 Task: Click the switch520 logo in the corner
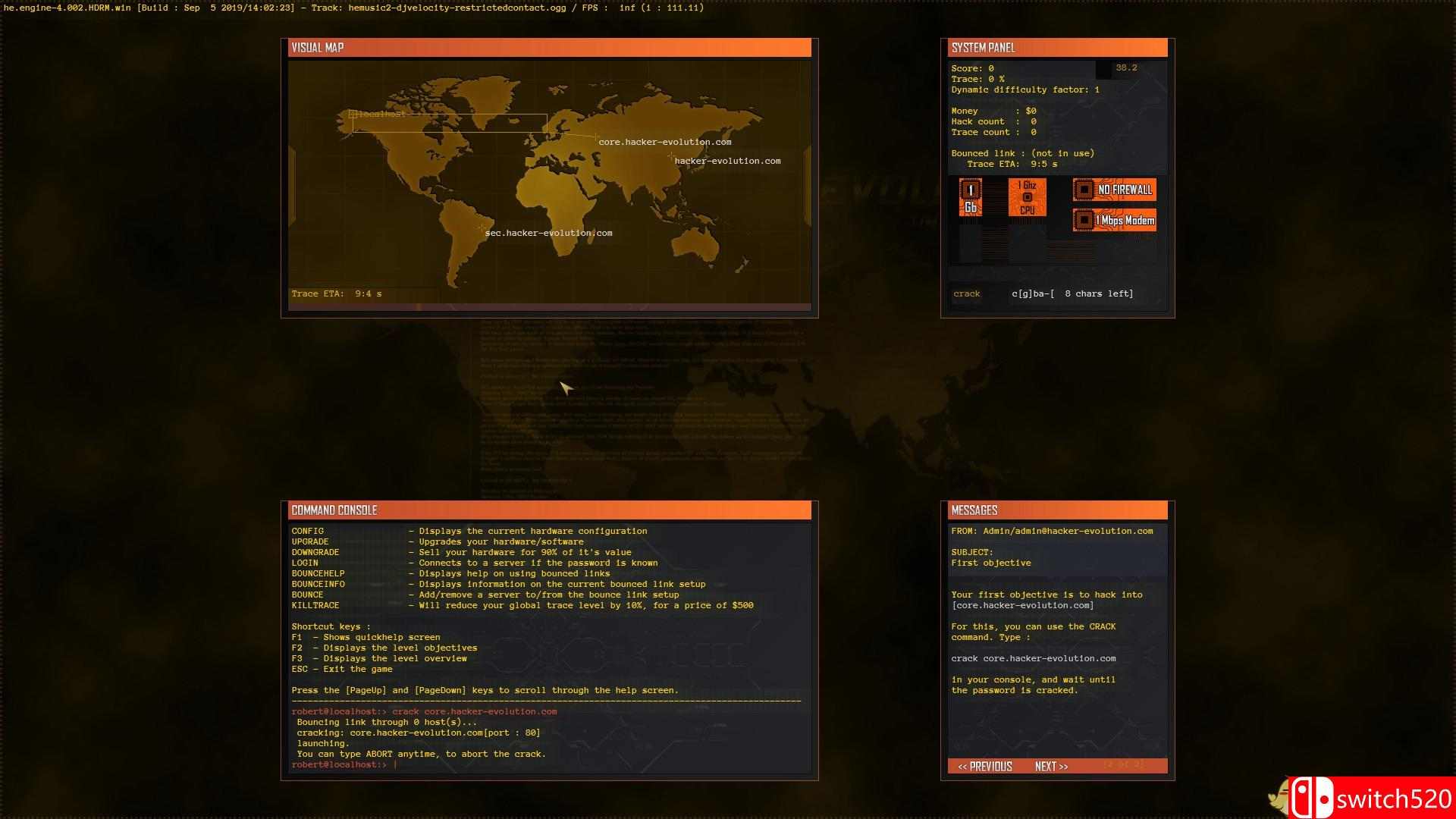[1371, 798]
